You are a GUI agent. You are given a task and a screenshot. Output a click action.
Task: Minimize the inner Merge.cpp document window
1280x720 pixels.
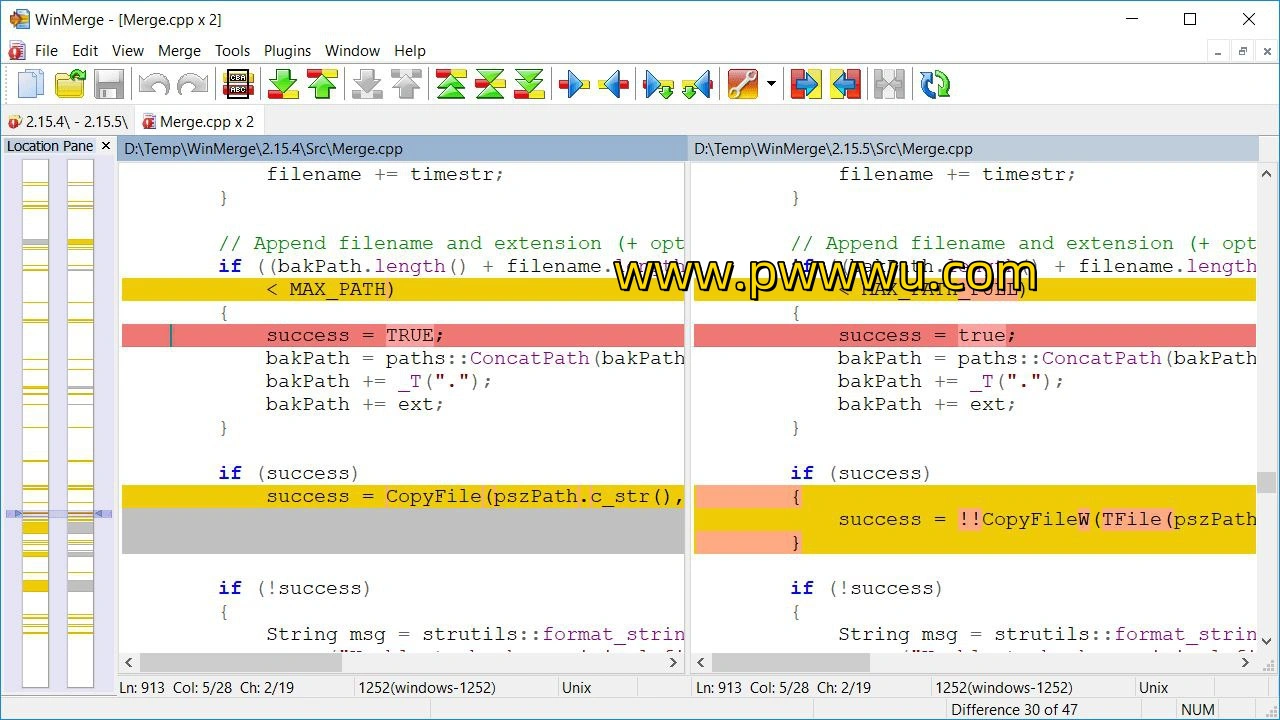tap(1217, 51)
